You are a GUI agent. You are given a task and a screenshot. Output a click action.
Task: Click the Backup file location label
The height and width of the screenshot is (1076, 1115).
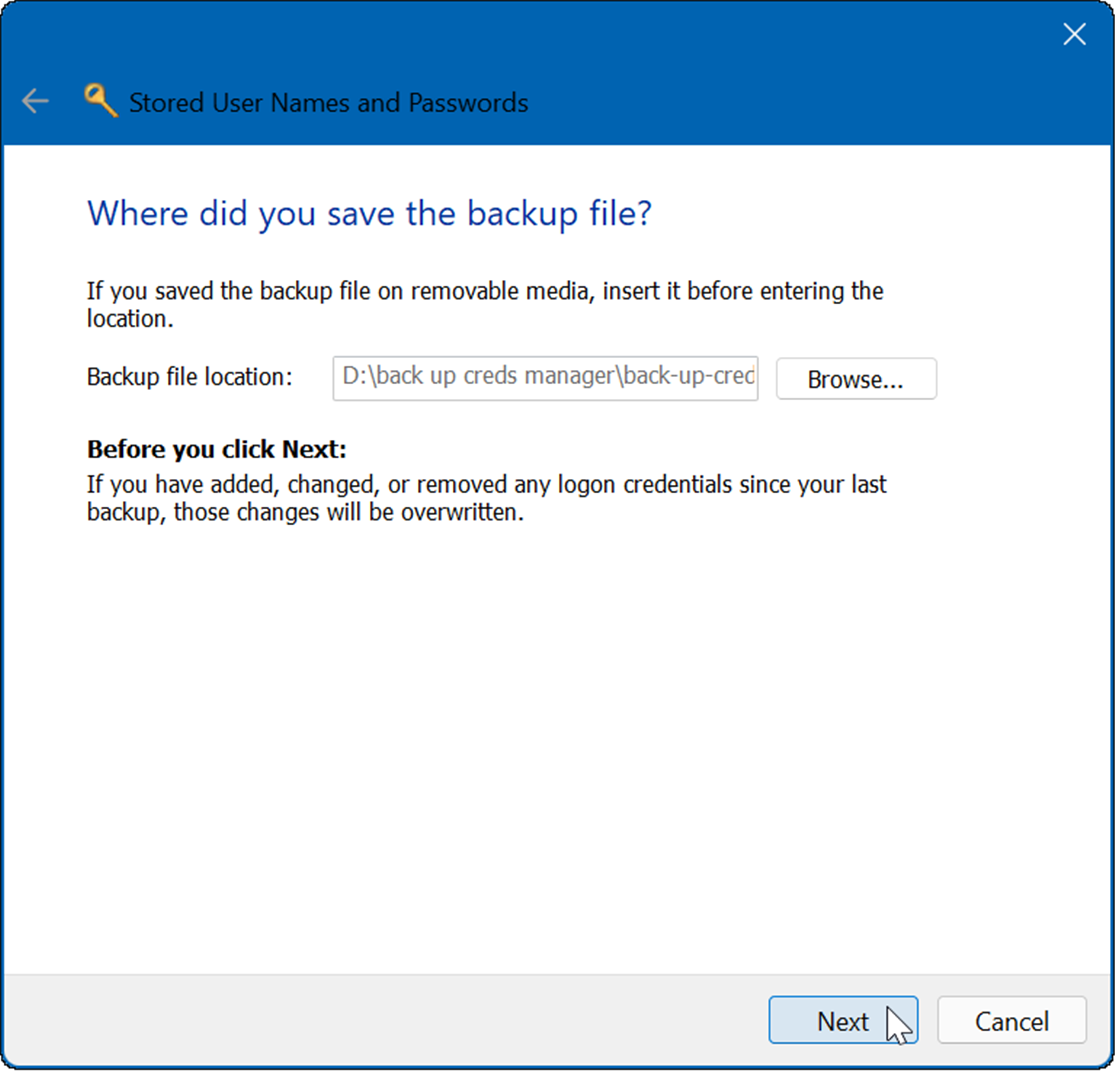(189, 377)
